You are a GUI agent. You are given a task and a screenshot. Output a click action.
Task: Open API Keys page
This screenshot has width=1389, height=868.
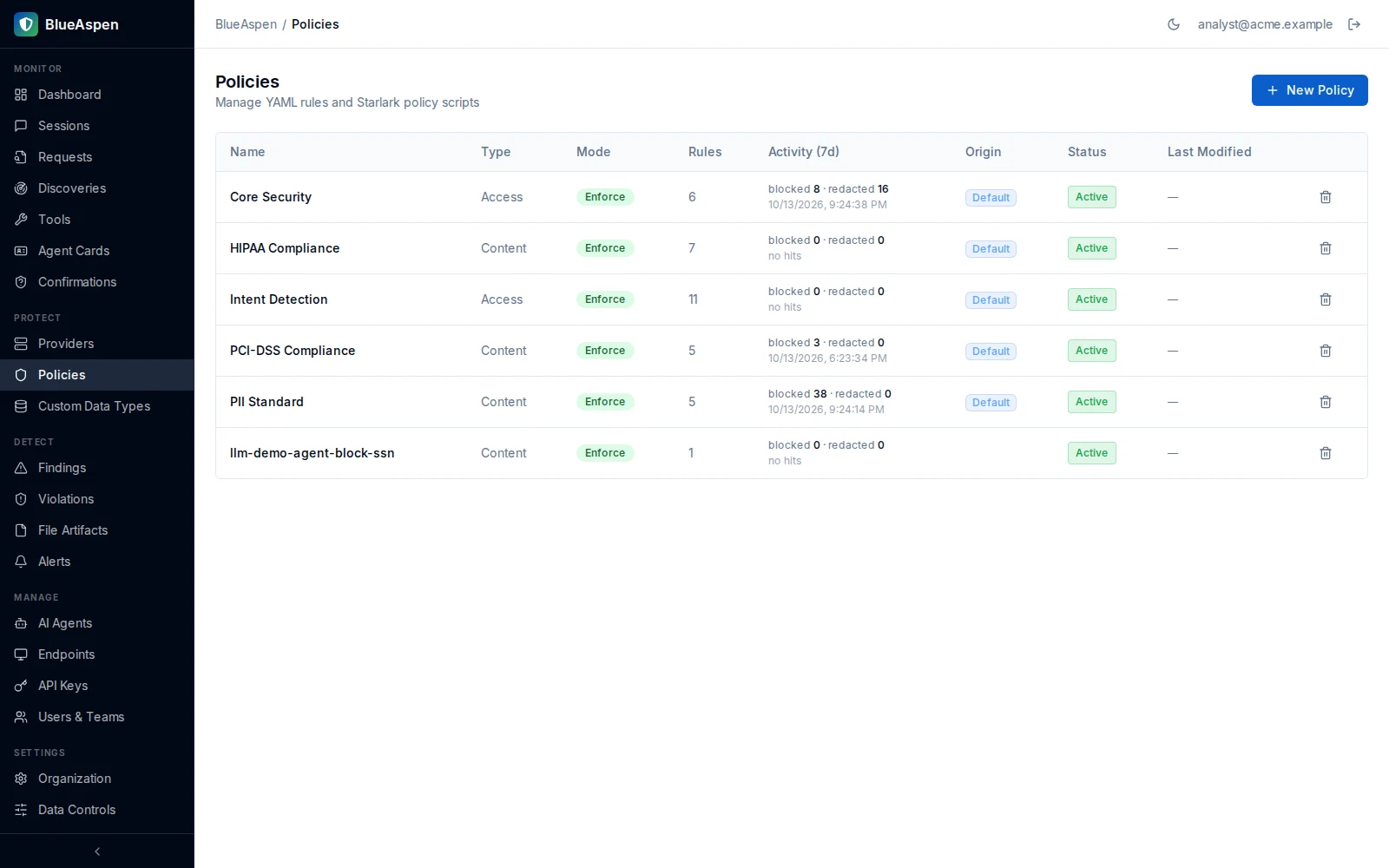coord(97,686)
